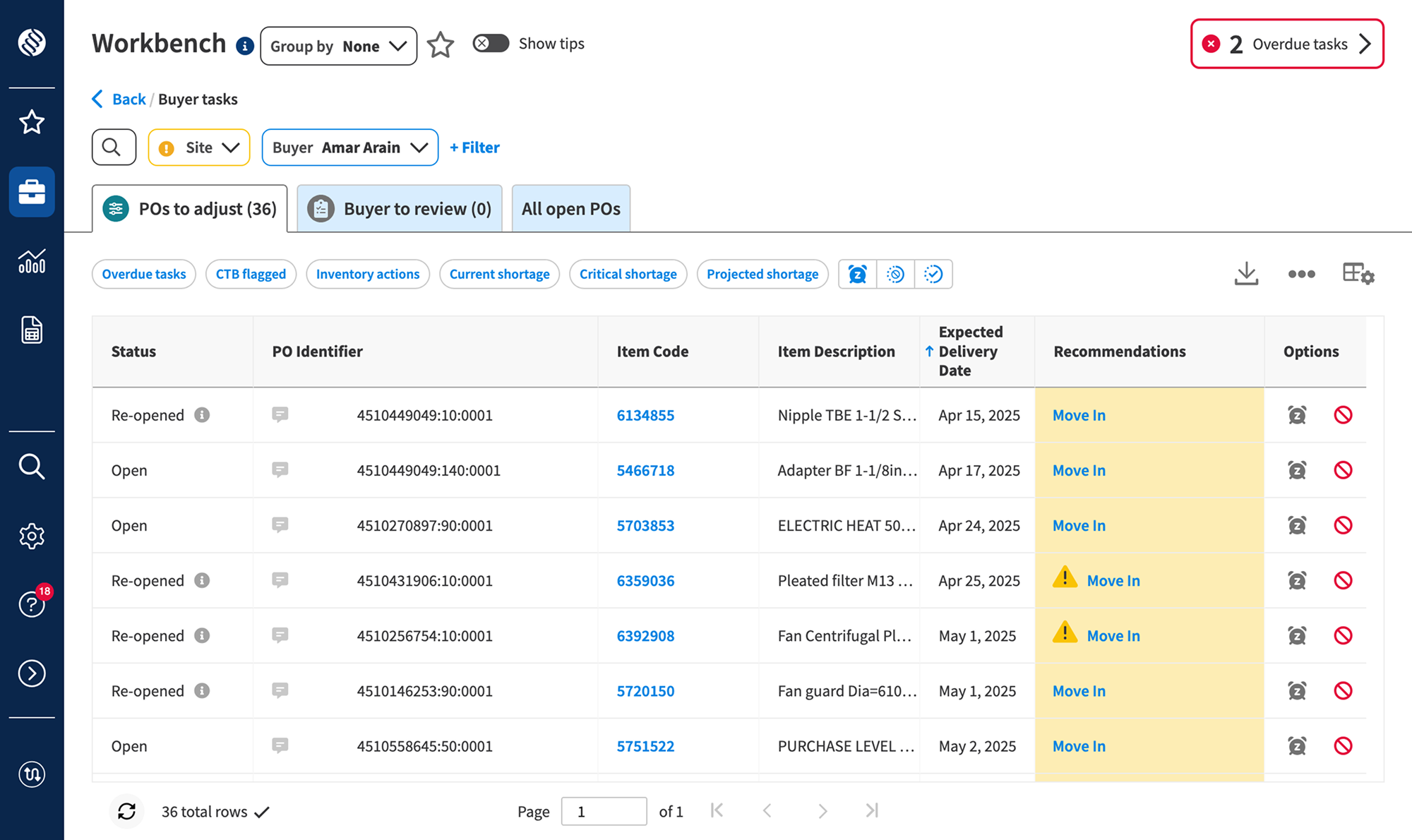
Task: Refresh the table rows
Action: (x=127, y=812)
